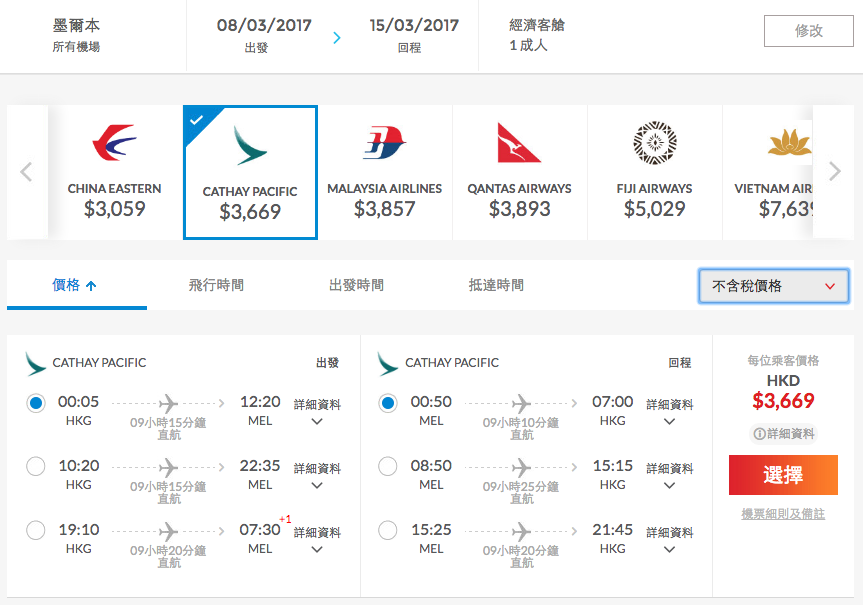Viewport: 863px width, 605px height.
Task: Click the red 選擇 button
Action: 783,475
